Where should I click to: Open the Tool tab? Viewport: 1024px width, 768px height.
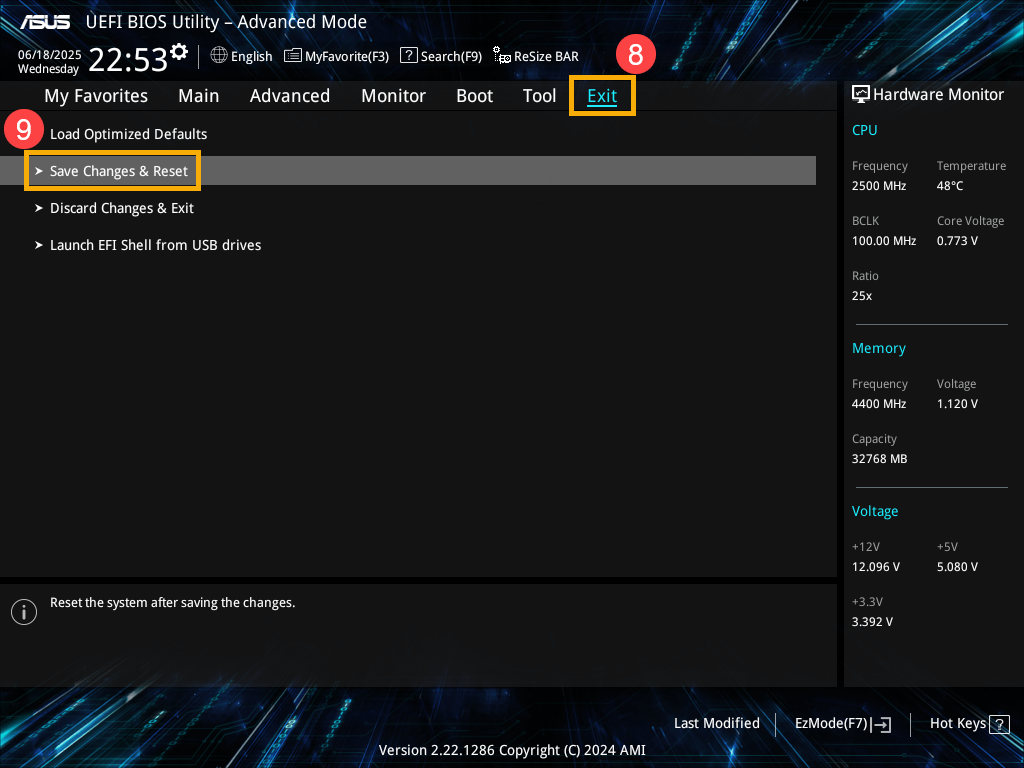tap(539, 96)
